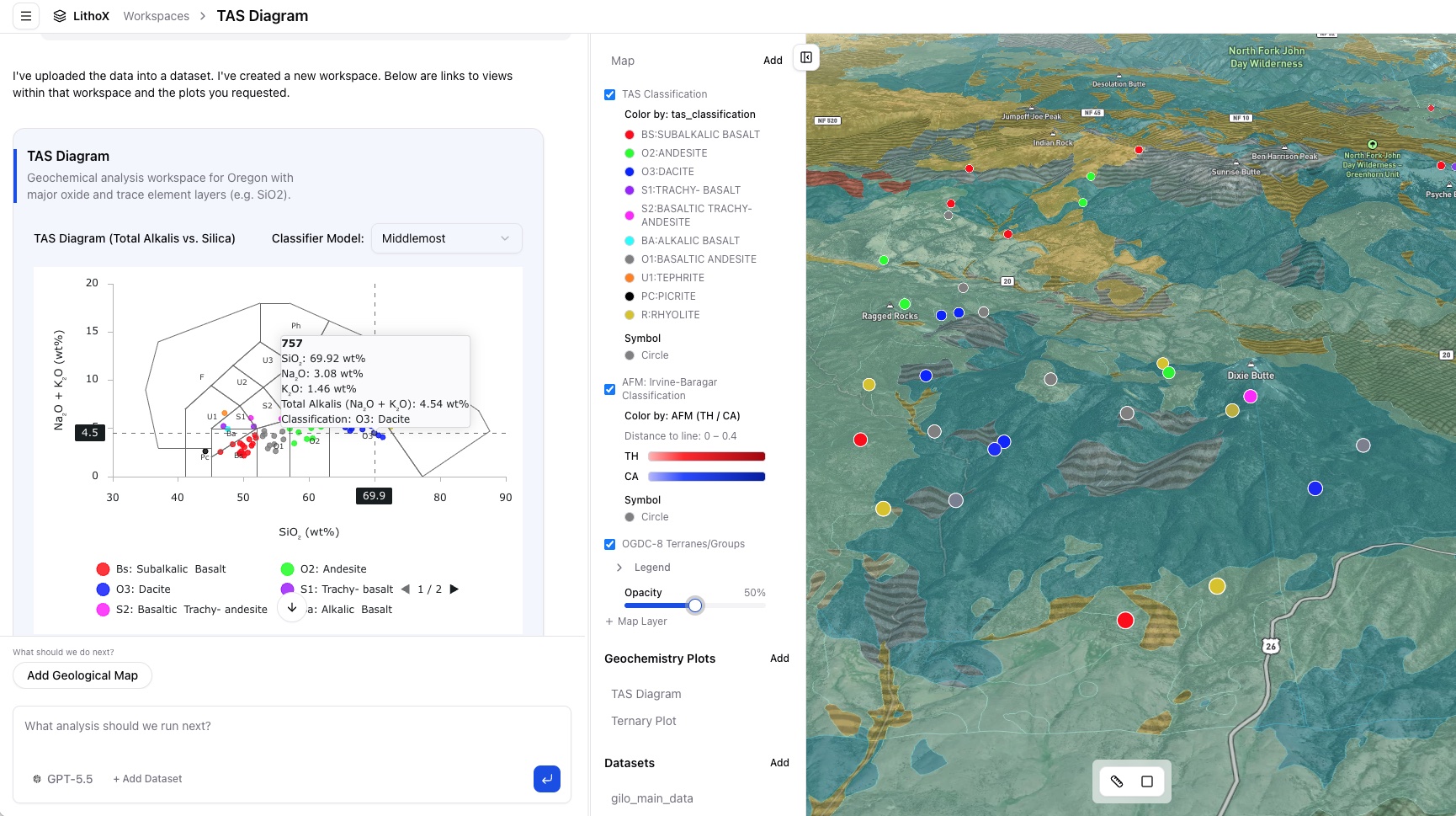Click Add next to Geochemistry Plots
The image size is (1456, 816).
(779, 659)
